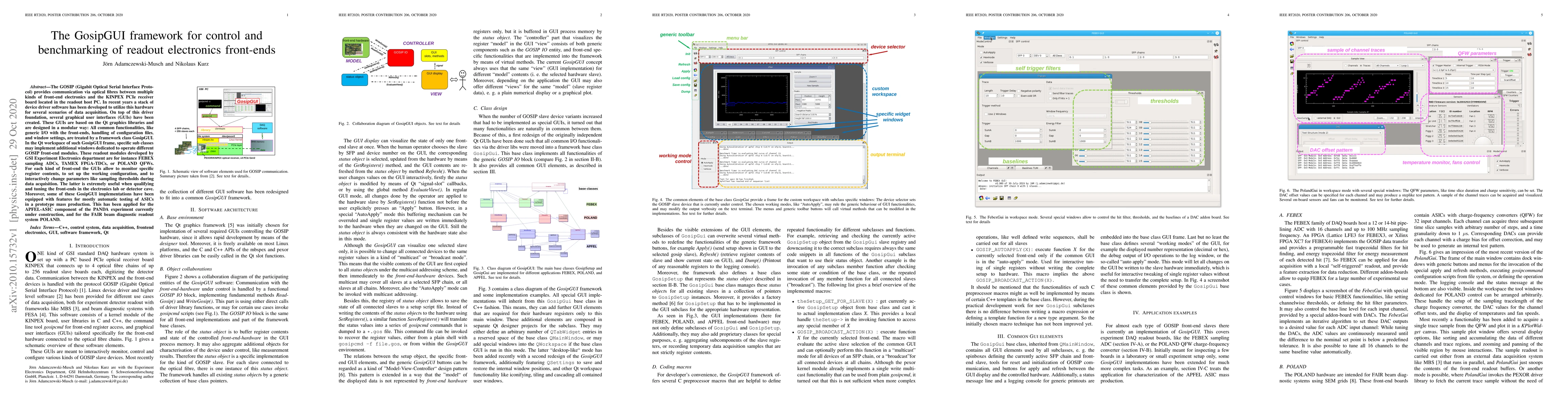Click the floppy save icon in POLAND GUI left toolbar
The height and width of the screenshot is (406, 1568).
coord(1292,62)
